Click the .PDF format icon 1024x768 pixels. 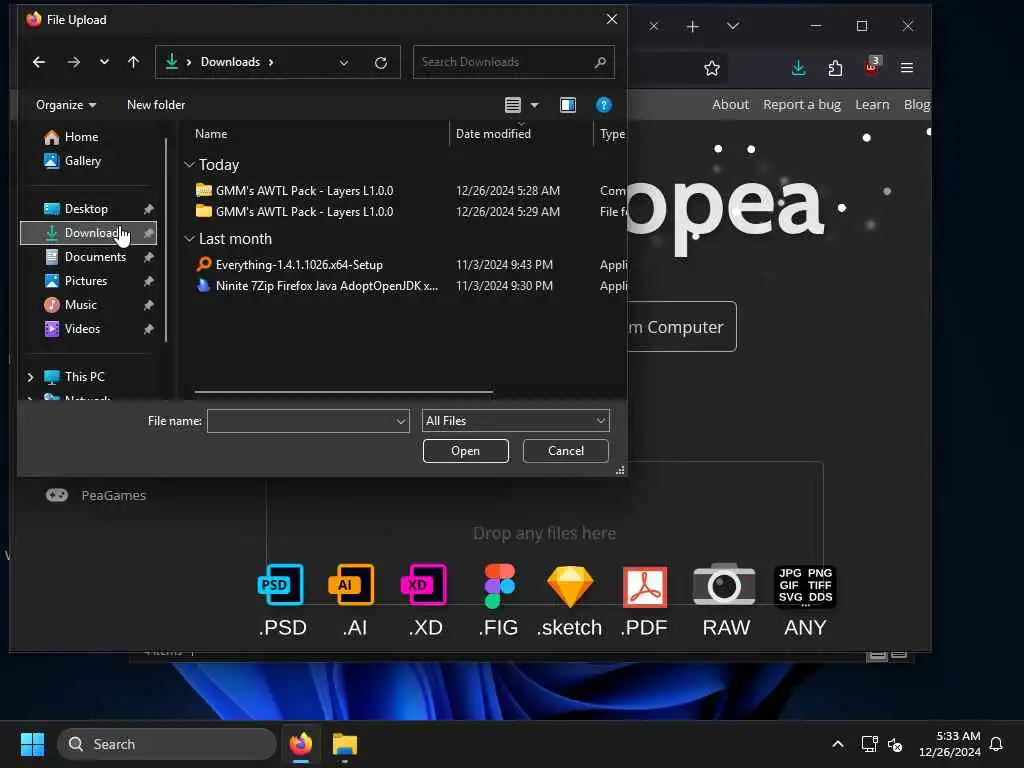click(645, 587)
